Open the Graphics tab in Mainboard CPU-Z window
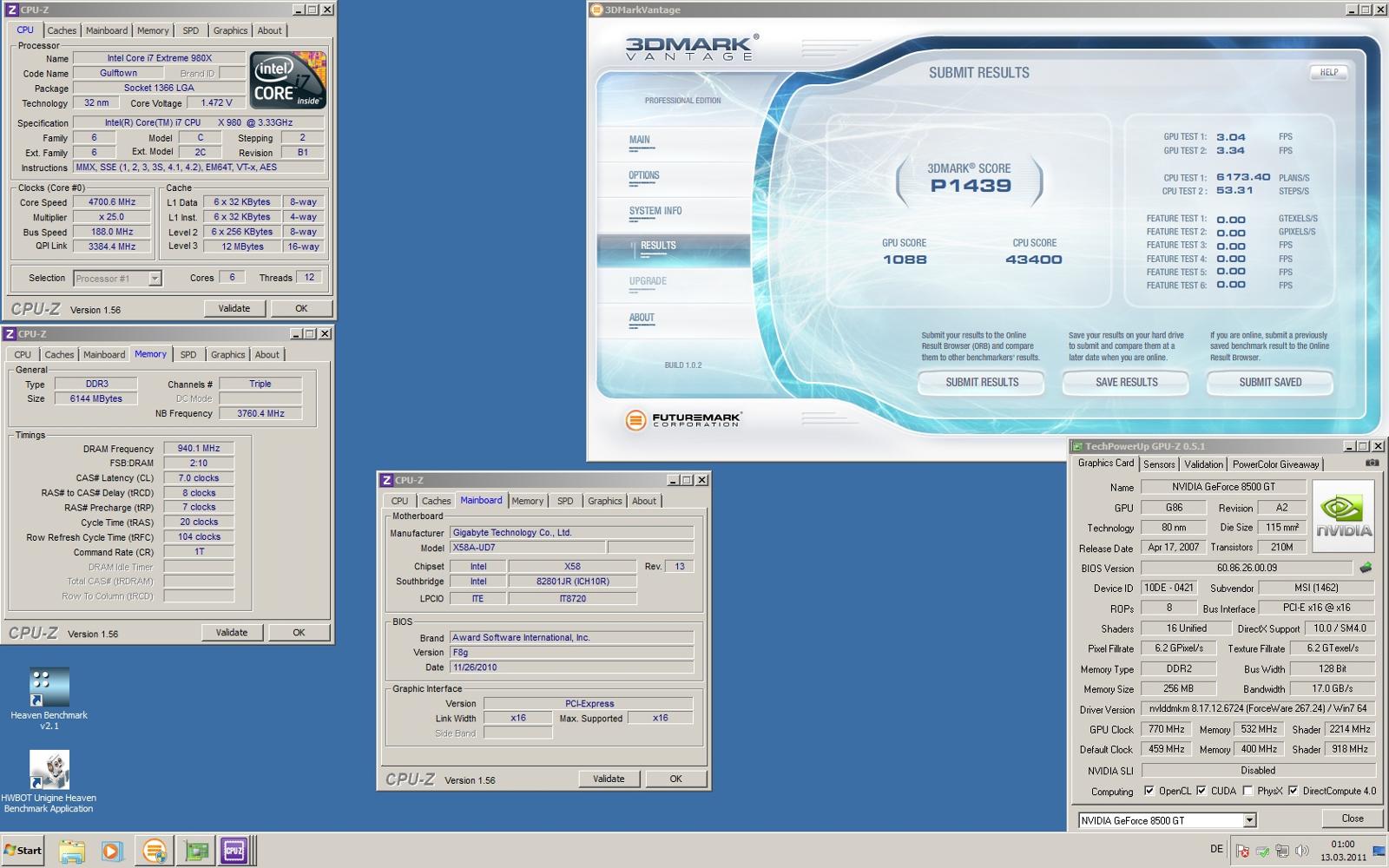The image size is (1389, 868). click(605, 501)
